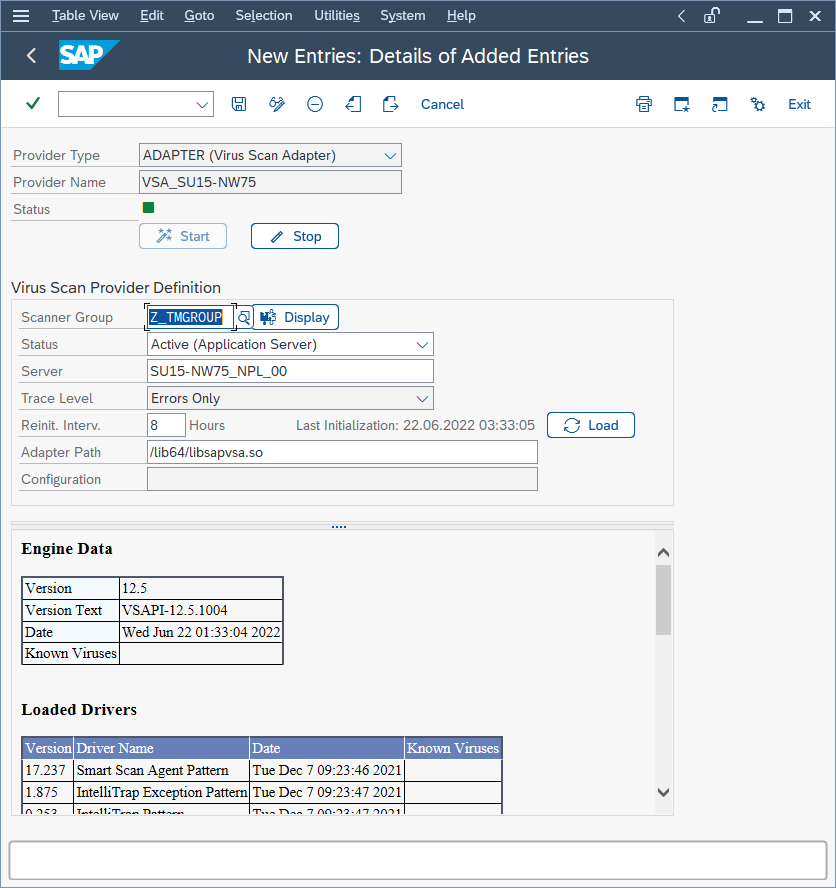Save the entry with the diskette icon

[239, 104]
